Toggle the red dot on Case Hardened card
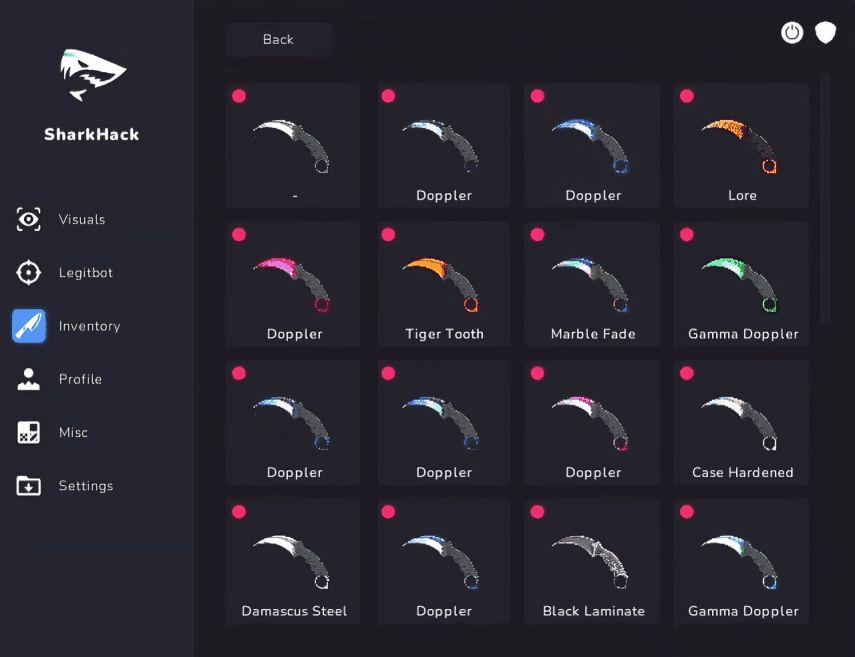Image resolution: width=855 pixels, height=657 pixels. (687, 373)
